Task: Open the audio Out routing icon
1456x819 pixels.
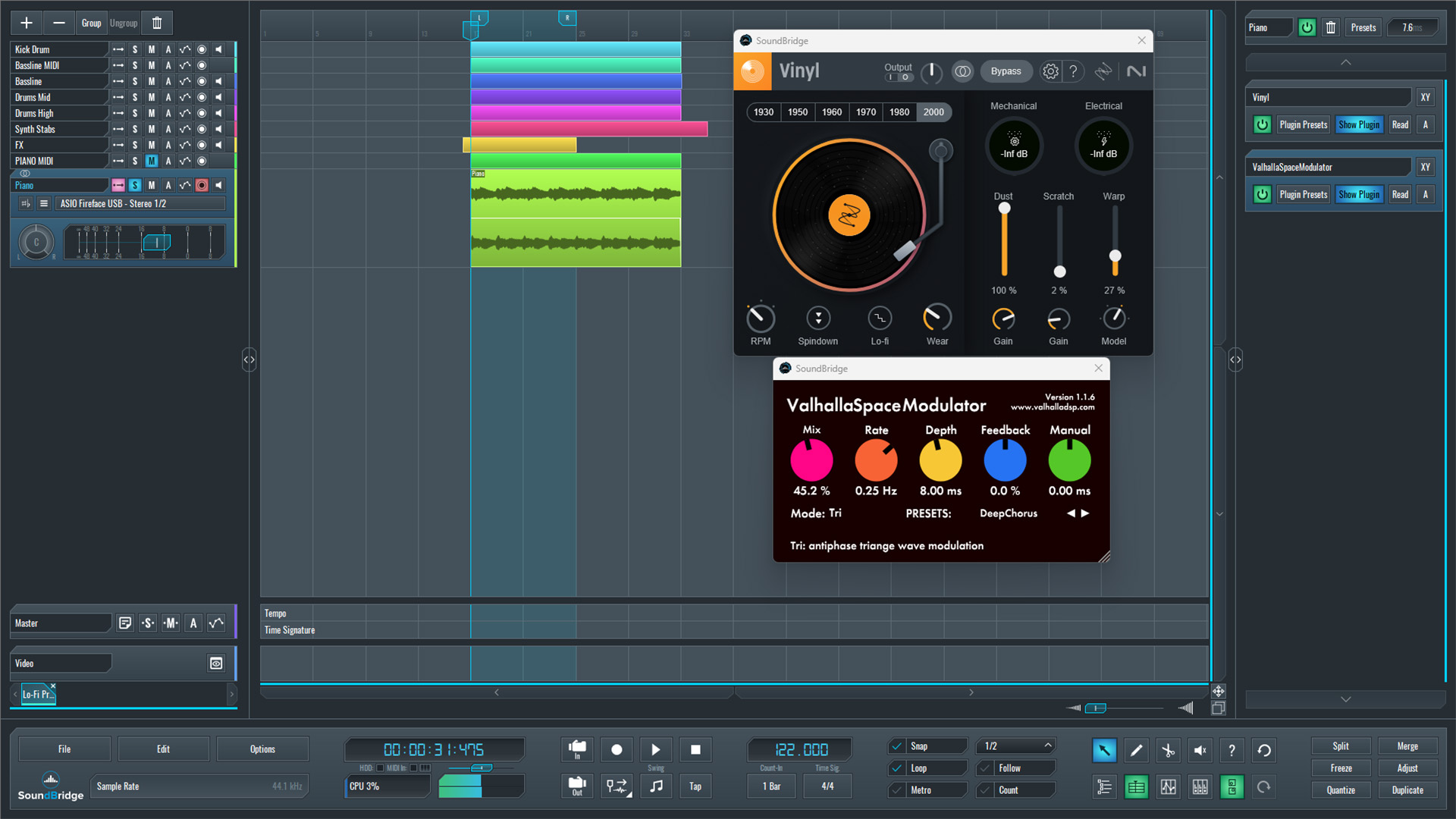Action: [577, 786]
